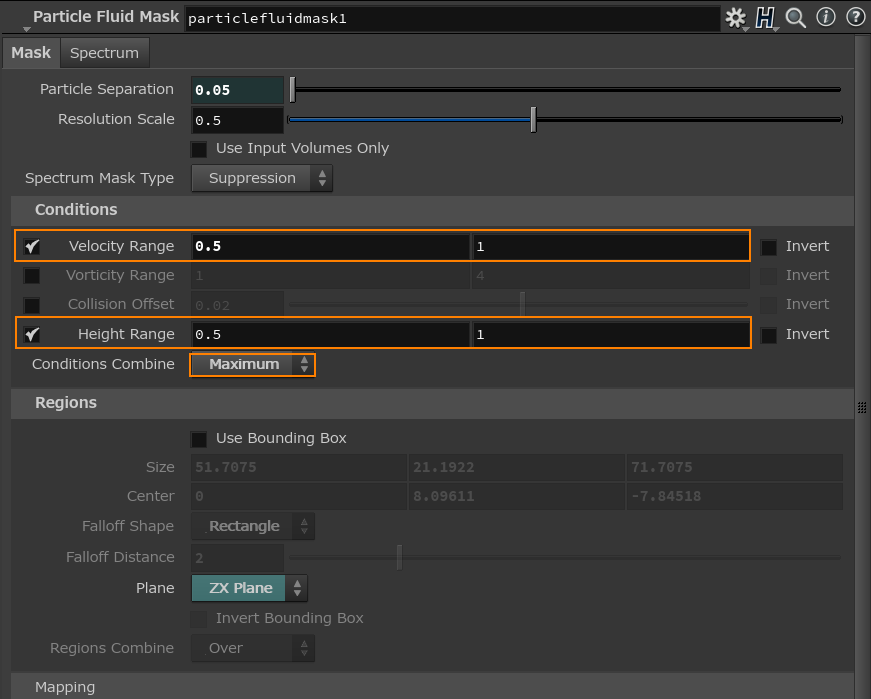Open the node info icon
Viewport: 871px width, 699px height.
pos(825,17)
